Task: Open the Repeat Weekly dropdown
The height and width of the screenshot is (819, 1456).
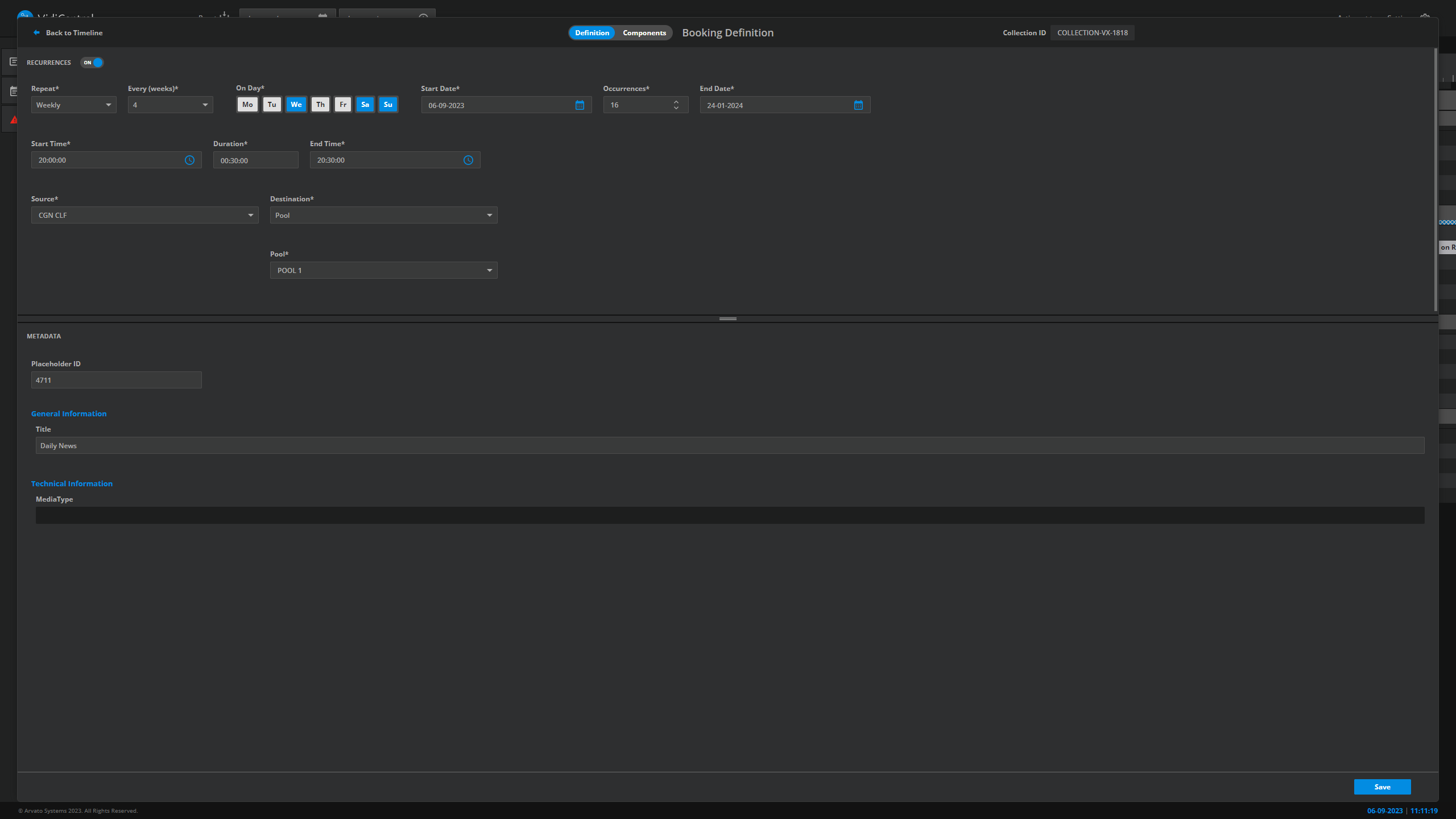Action: pyautogui.click(x=74, y=105)
